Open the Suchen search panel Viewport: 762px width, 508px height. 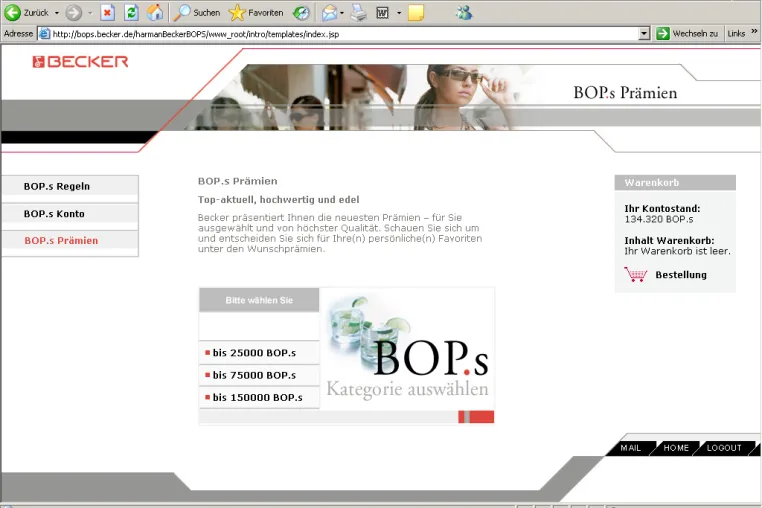click(x=196, y=13)
